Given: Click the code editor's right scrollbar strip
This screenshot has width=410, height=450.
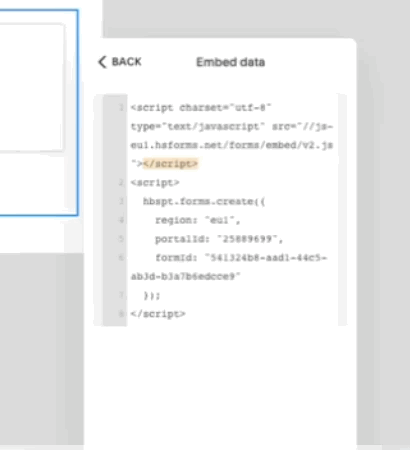Looking at the screenshot, I should click(342, 210).
